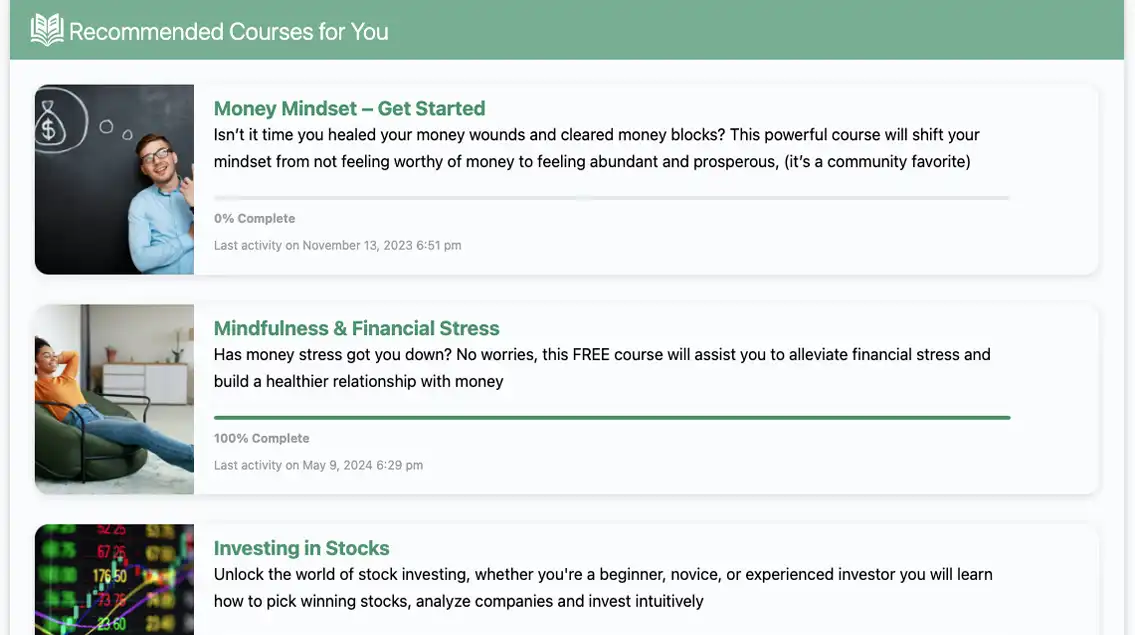This screenshot has height=635, width=1135.
Task: Select the Money Mindset course card
Action: tap(567, 180)
